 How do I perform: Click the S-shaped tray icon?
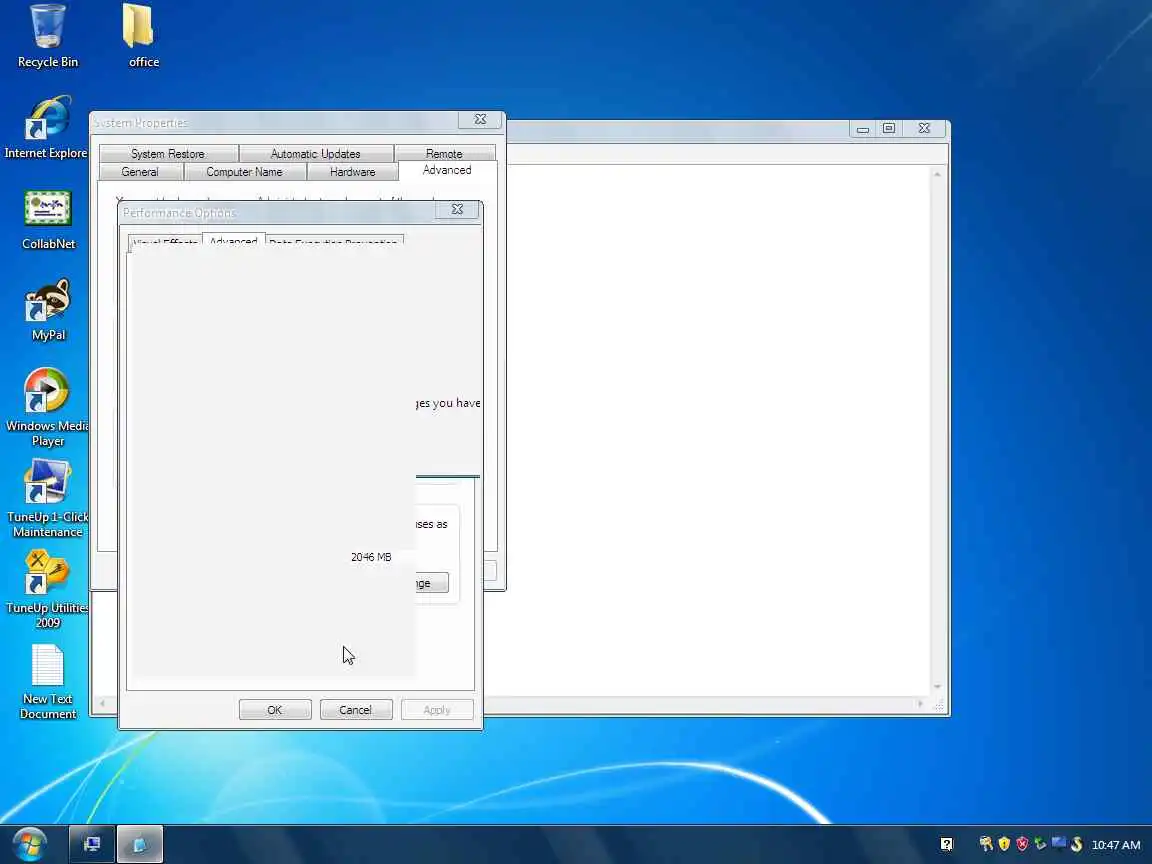[x=1076, y=844]
